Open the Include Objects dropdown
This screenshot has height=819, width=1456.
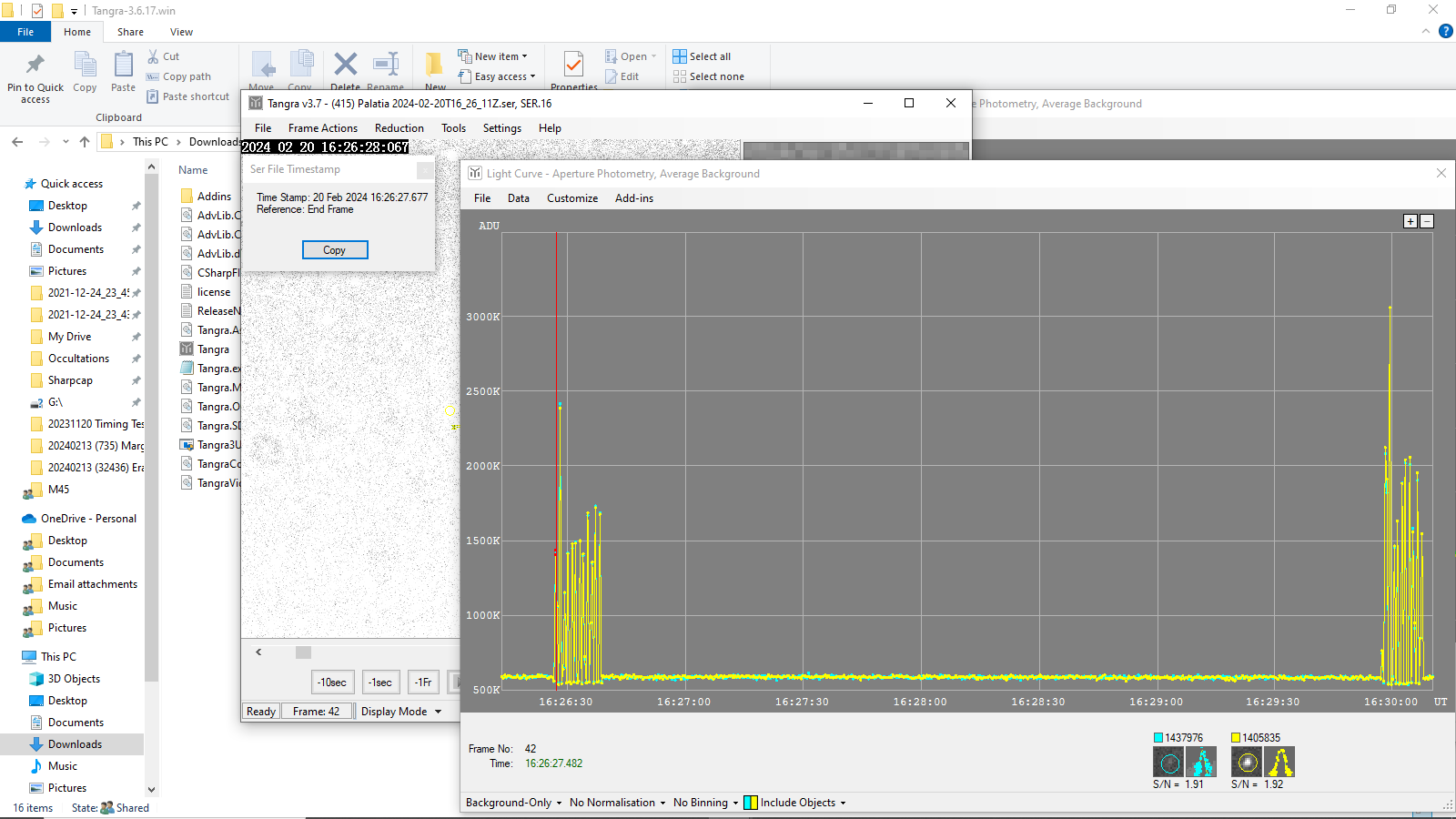[x=795, y=803]
